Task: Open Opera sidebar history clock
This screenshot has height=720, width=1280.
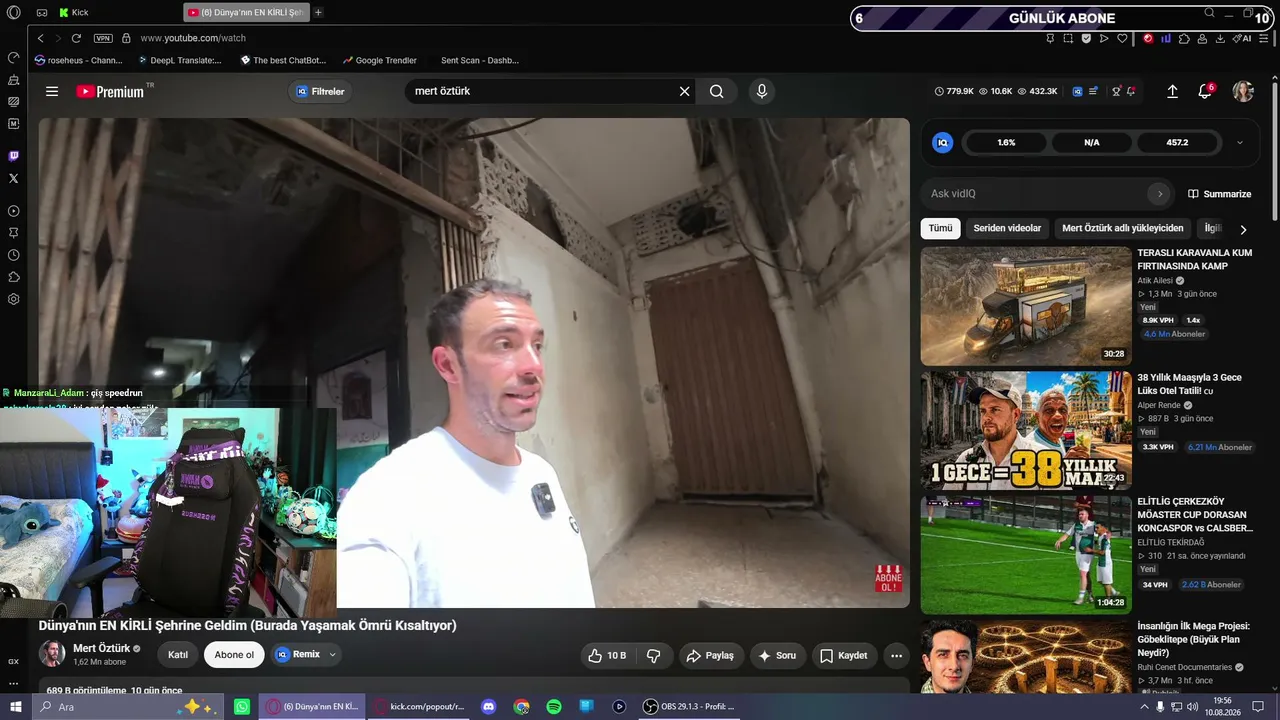Action: point(13,255)
